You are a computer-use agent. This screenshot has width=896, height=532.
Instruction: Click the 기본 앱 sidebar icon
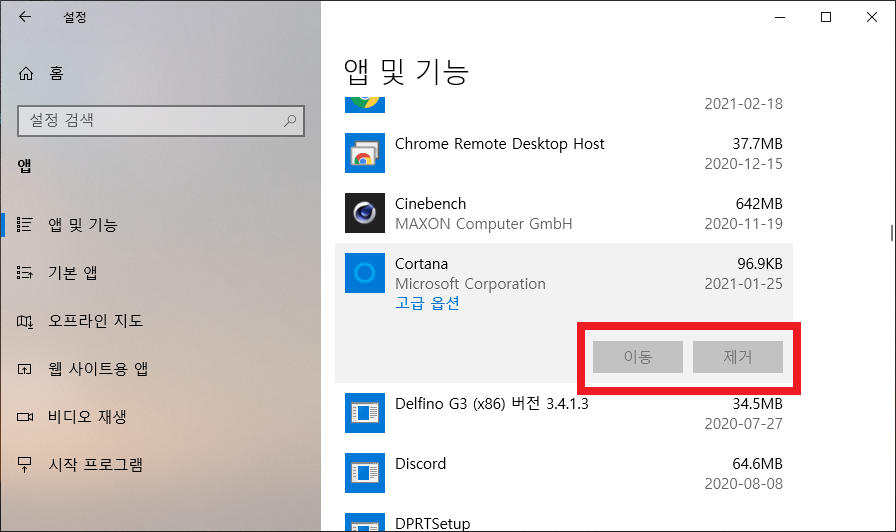[x=25, y=273]
